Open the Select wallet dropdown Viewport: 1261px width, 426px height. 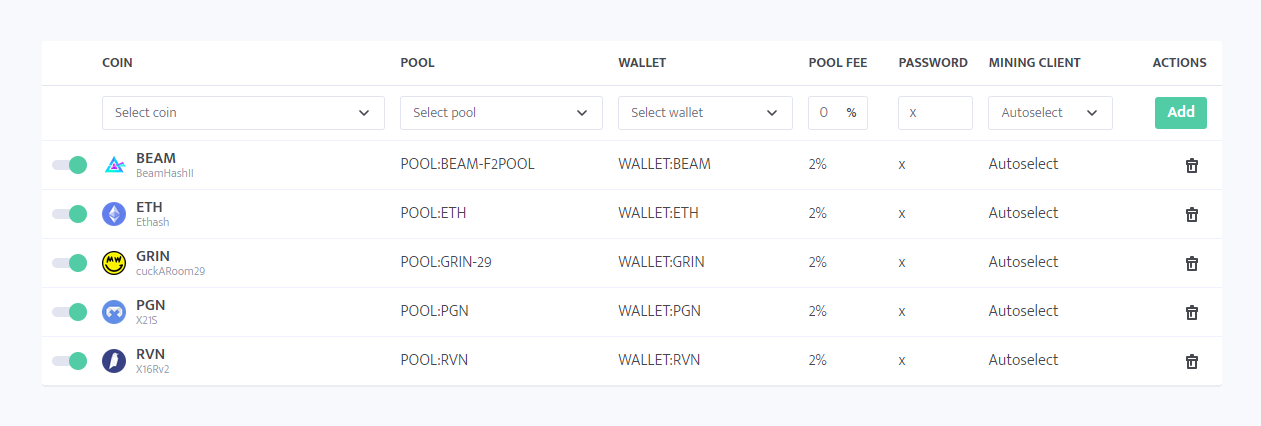click(x=705, y=113)
